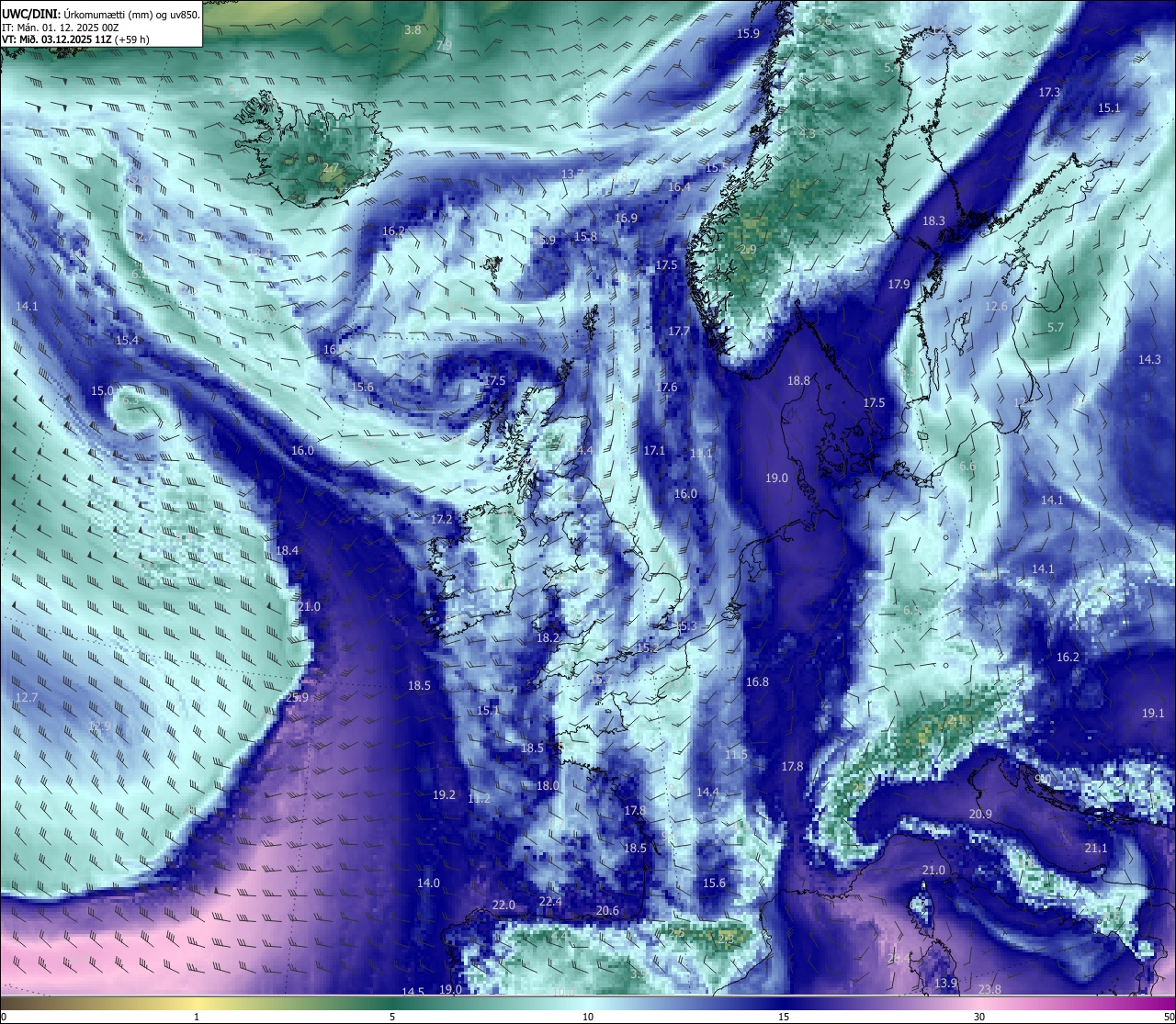Viewport: 1176px width, 1024px height.
Task: Click the 16.9 value west of Norway
Action: pyautogui.click(x=626, y=219)
